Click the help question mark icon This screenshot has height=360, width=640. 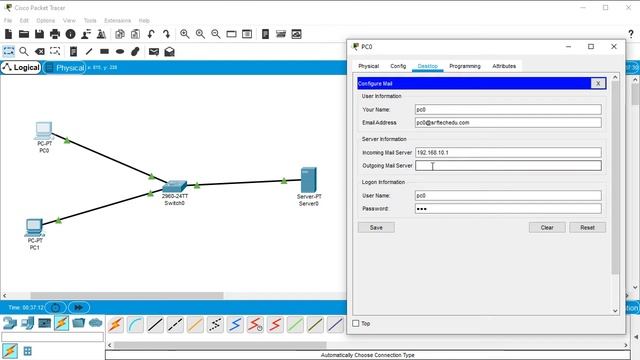click(x=631, y=34)
